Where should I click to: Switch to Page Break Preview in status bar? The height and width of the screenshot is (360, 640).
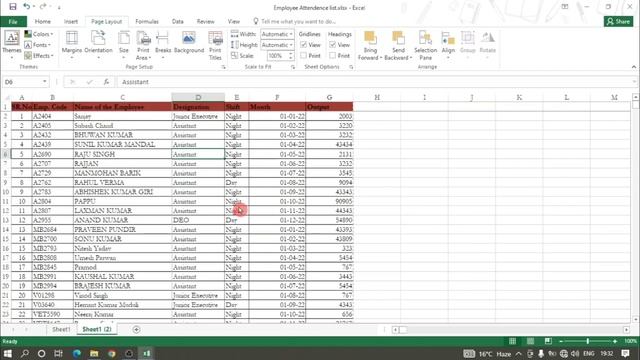548,341
